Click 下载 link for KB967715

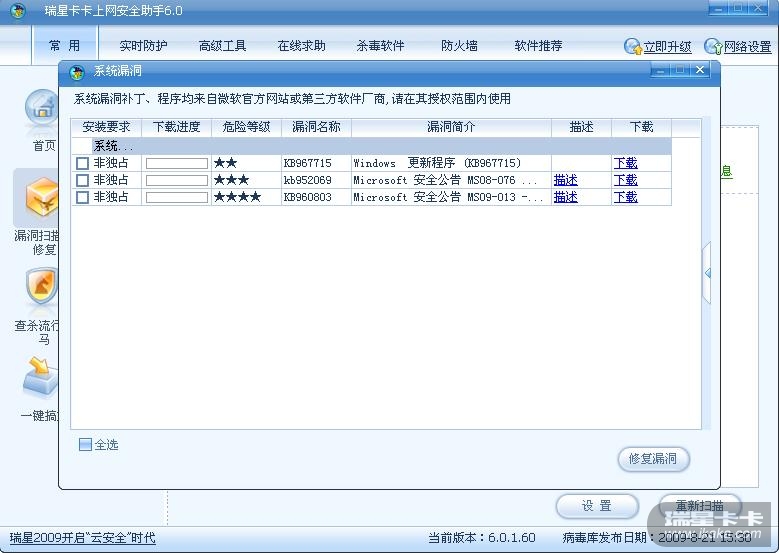(625, 163)
